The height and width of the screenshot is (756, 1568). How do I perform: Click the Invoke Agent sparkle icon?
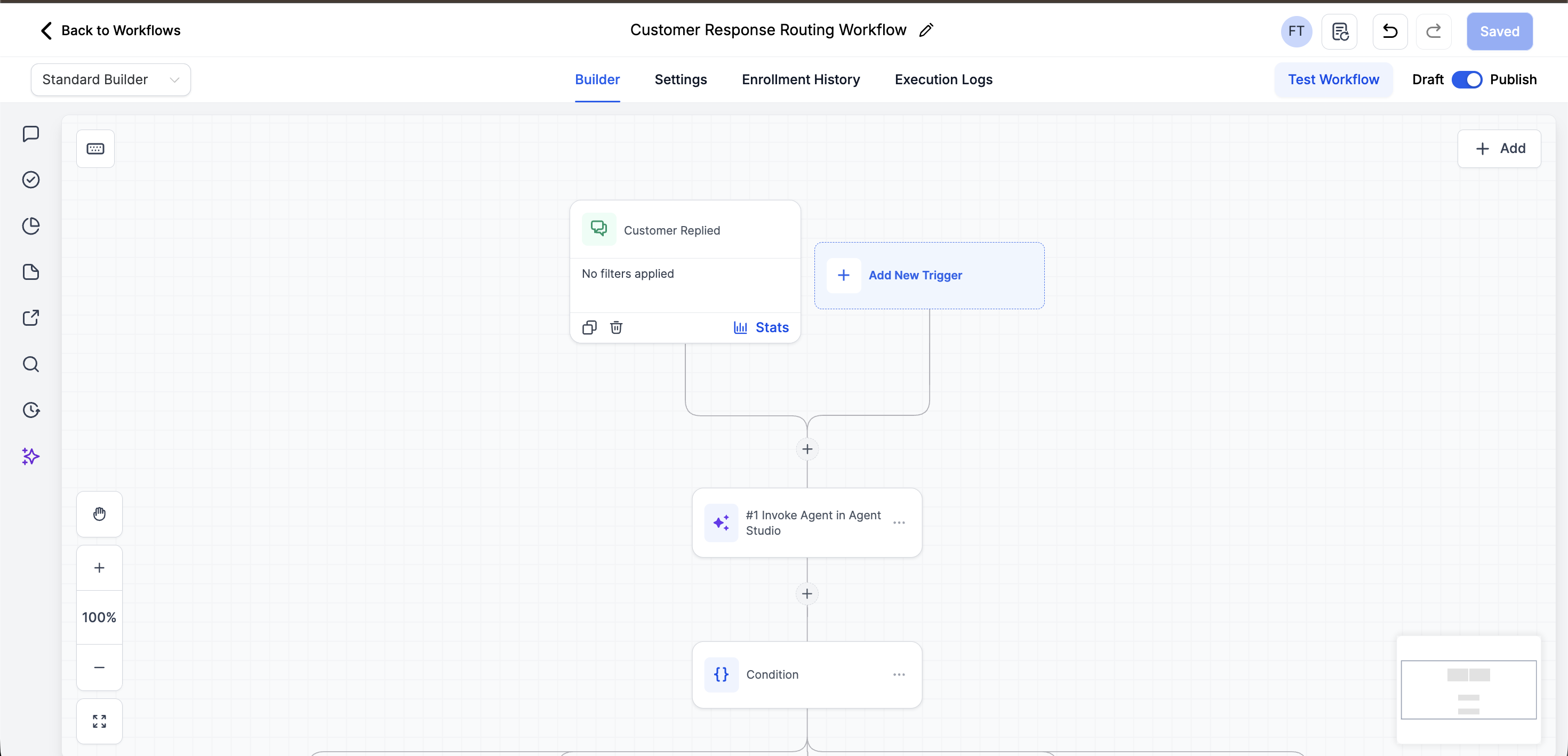tap(721, 523)
